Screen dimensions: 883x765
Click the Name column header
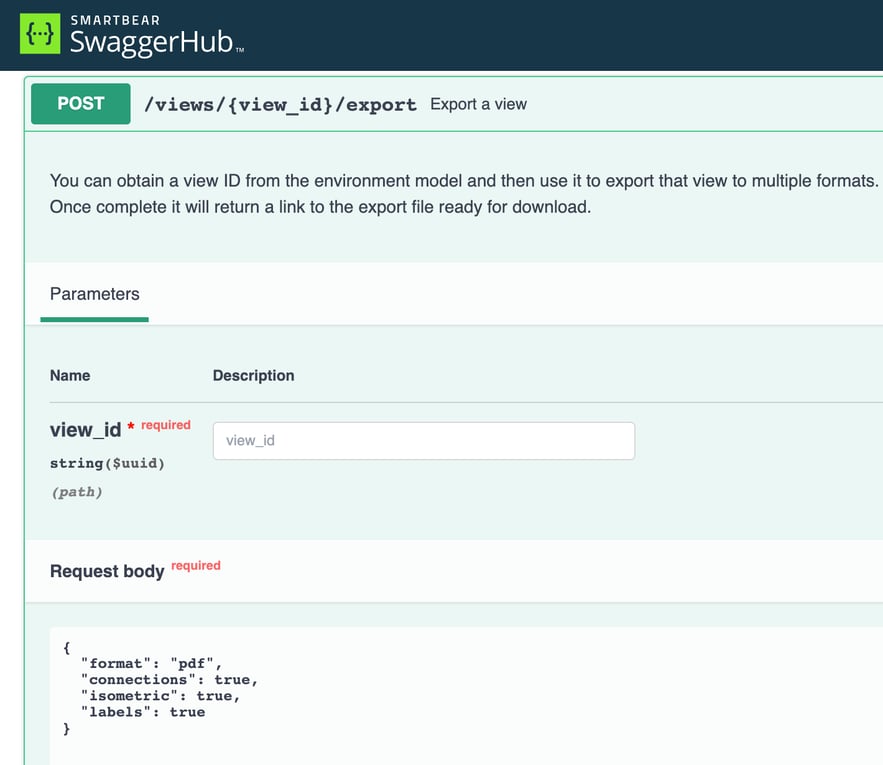[x=70, y=375]
